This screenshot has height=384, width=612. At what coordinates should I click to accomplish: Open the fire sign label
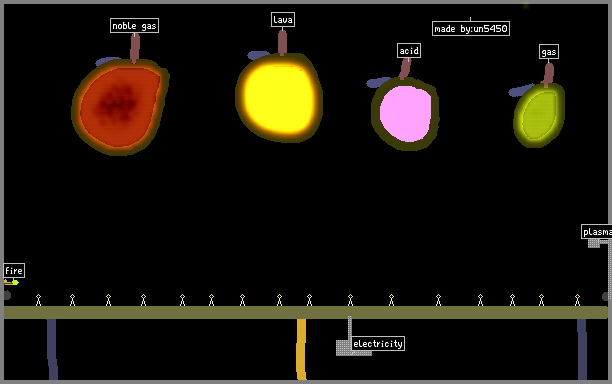pos(14,270)
